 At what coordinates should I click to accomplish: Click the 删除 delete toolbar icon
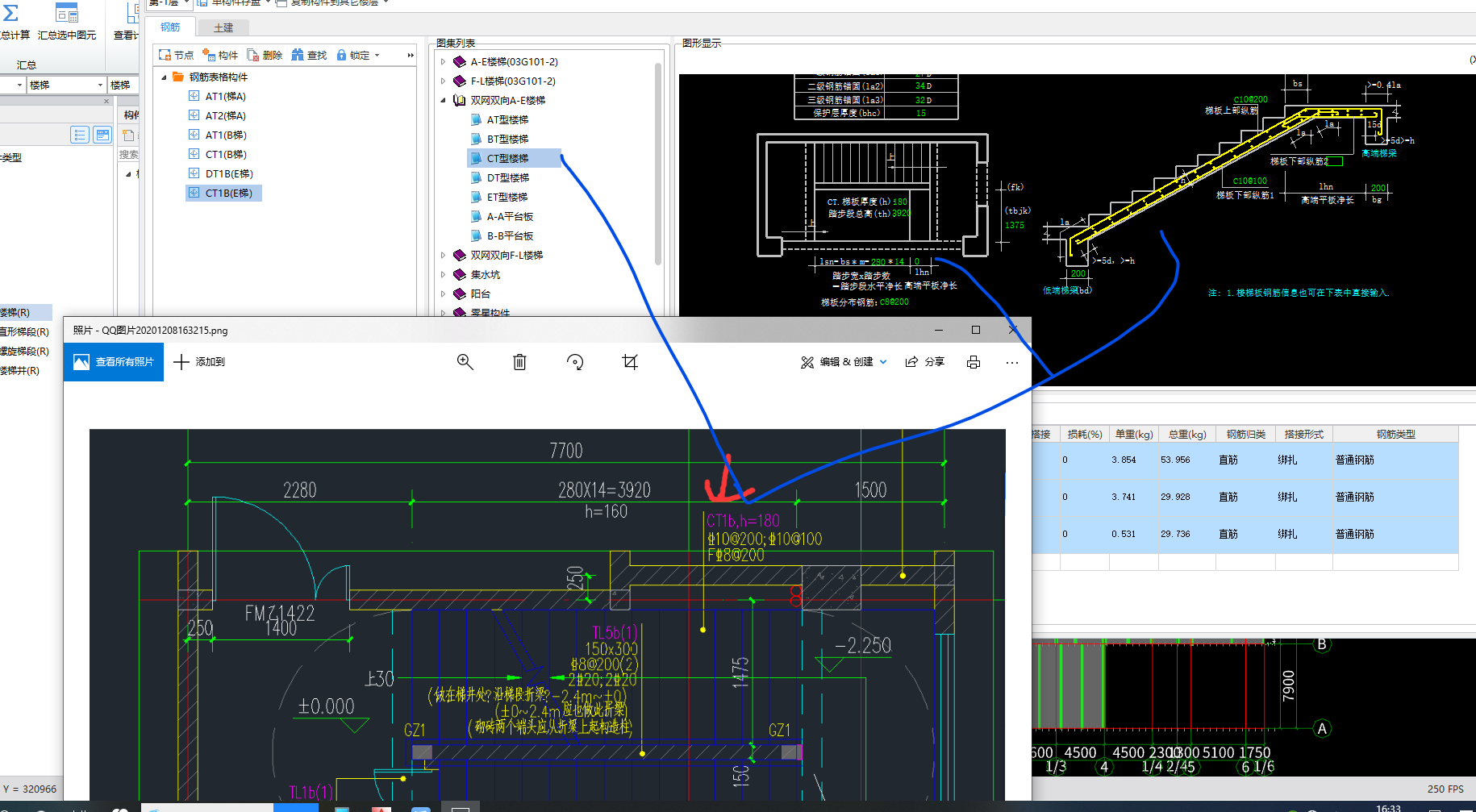[x=253, y=55]
